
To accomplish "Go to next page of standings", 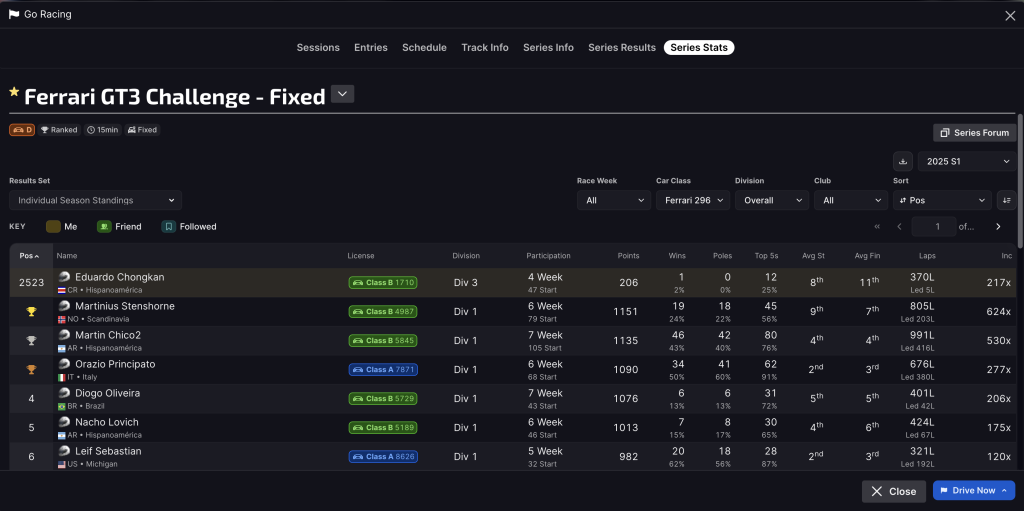I will tap(997, 227).
